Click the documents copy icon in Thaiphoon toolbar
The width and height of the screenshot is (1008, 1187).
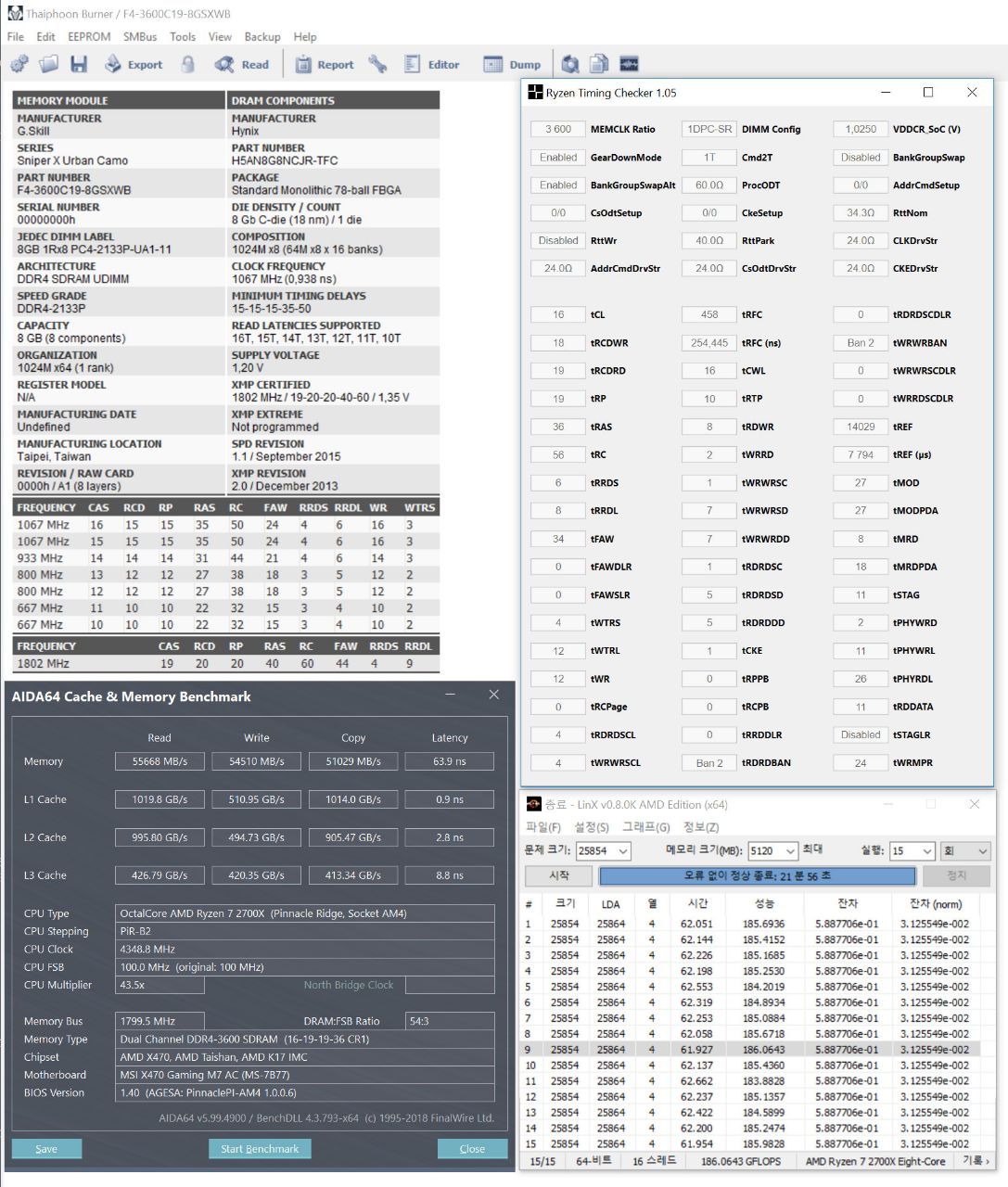pyautogui.click(x=599, y=64)
